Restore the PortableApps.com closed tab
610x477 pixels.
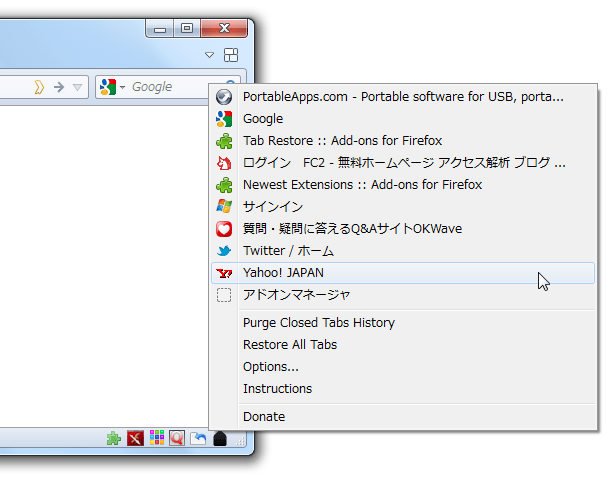[403, 97]
